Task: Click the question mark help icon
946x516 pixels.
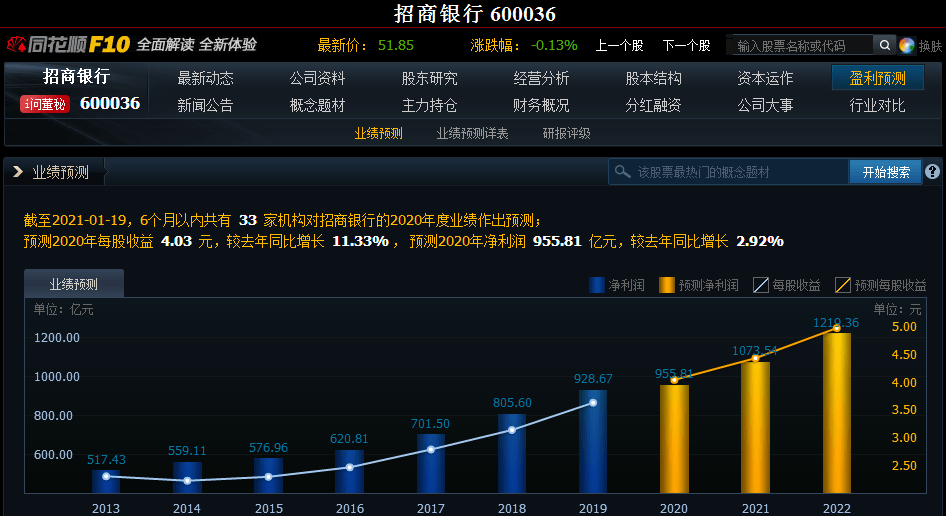Action: click(x=932, y=172)
